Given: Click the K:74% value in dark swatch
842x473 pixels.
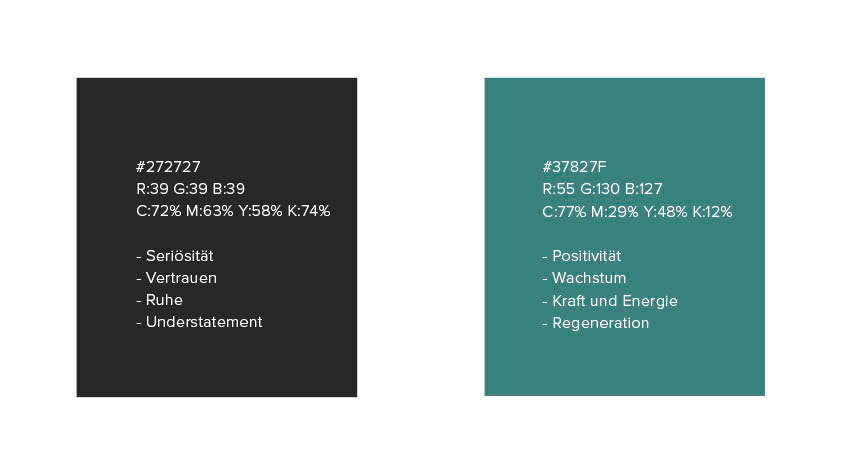Looking at the screenshot, I should tap(309, 211).
